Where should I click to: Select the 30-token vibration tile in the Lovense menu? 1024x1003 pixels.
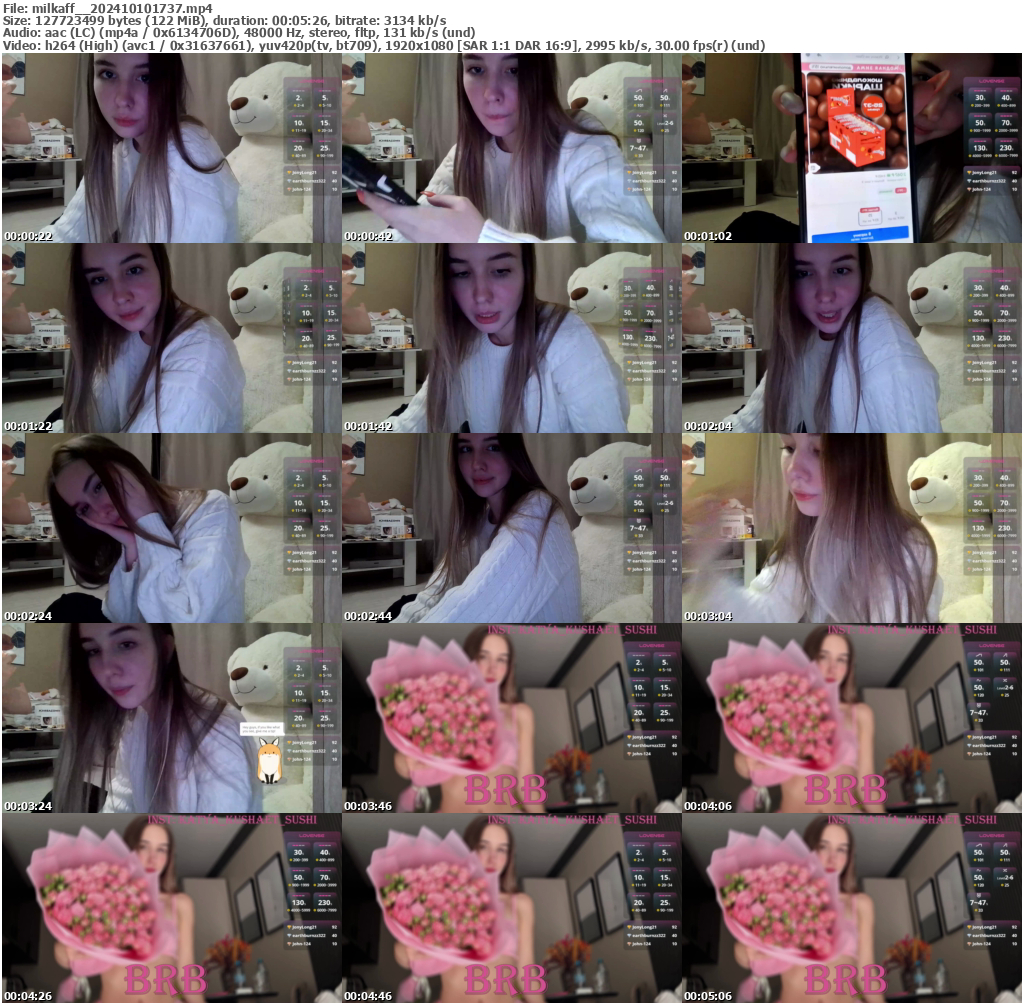click(979, 97)
